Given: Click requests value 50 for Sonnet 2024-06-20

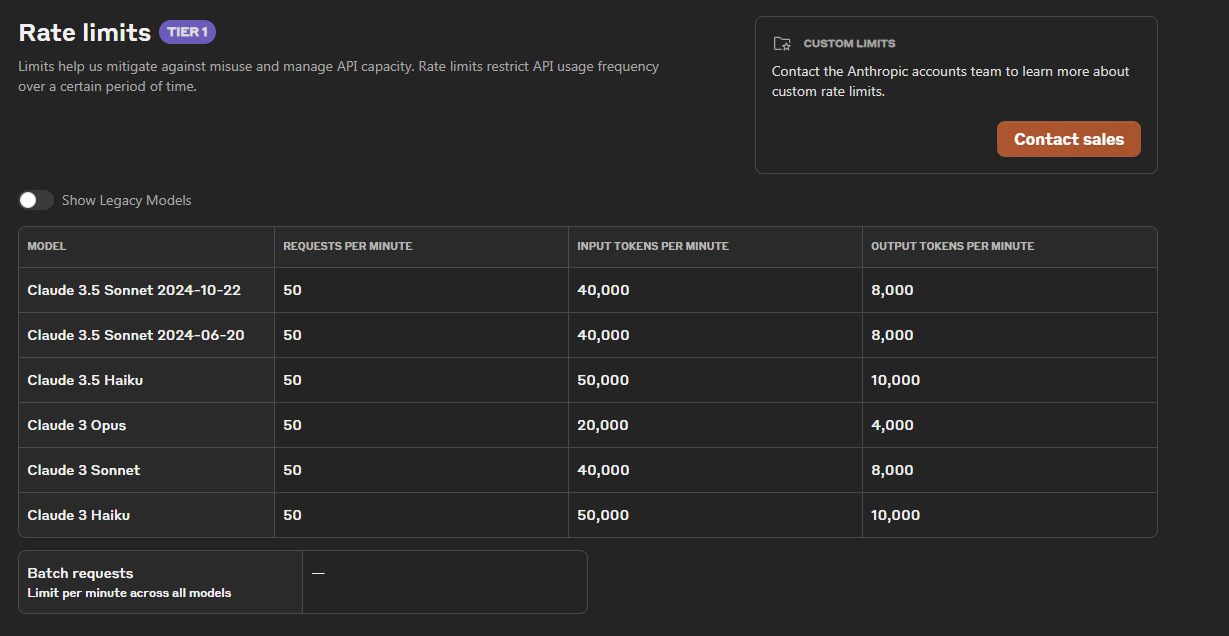Looking at the screenshot, I should tap(292, 335).
